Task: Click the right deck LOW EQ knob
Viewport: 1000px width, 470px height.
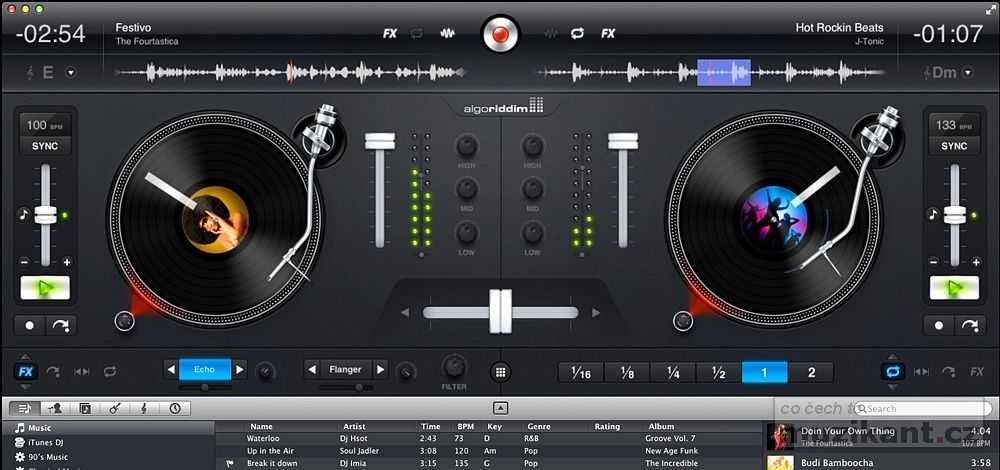Action: pyautogui.click(x=533, y=233)
